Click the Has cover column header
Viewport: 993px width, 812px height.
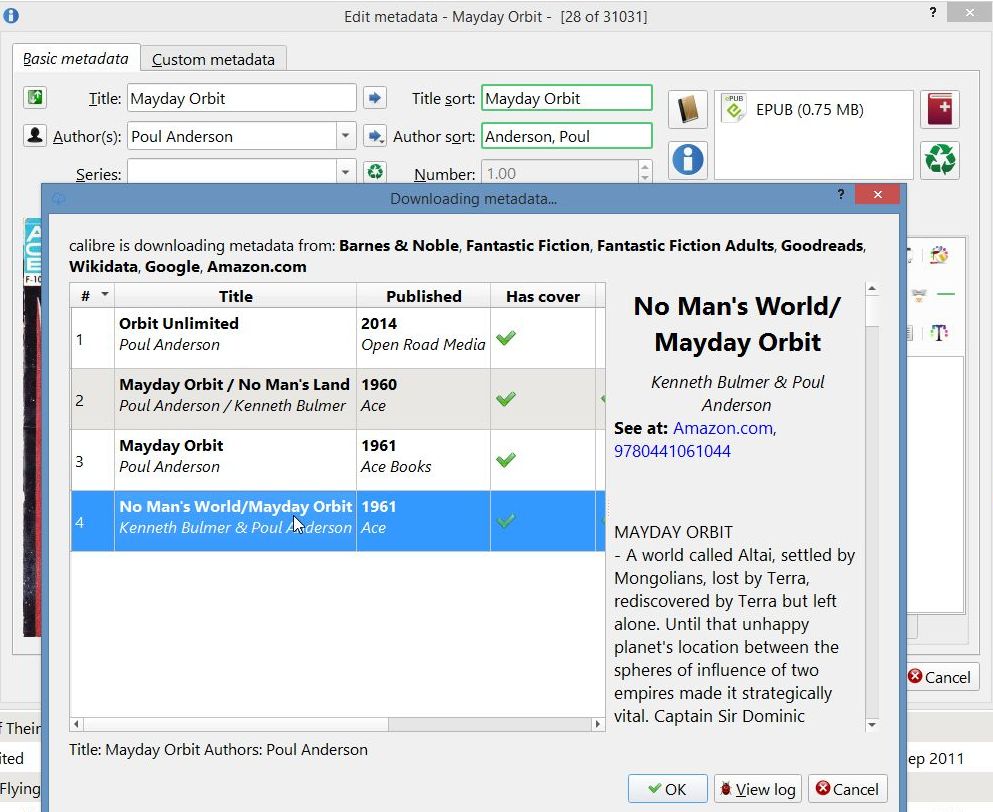[x=543, y=296]
